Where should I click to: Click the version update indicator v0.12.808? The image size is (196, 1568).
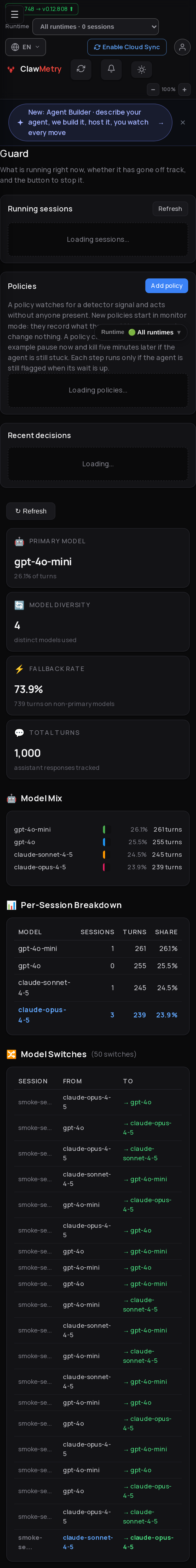pyautogui.click(x=50, y=9)
